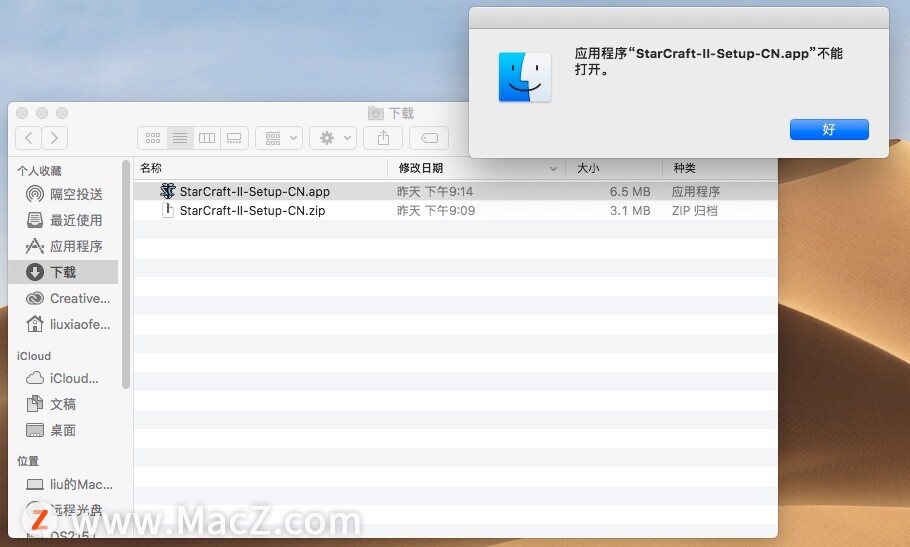Click the sidebar vertical scrollbar
Screen dimensions: 910x547
point(126,274)
